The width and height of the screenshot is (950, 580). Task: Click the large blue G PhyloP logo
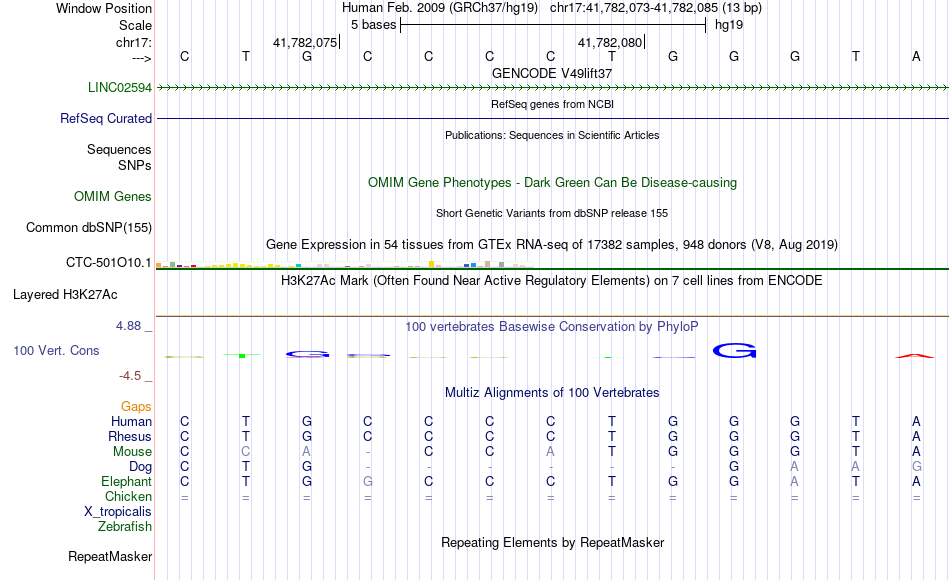point(734,350)
